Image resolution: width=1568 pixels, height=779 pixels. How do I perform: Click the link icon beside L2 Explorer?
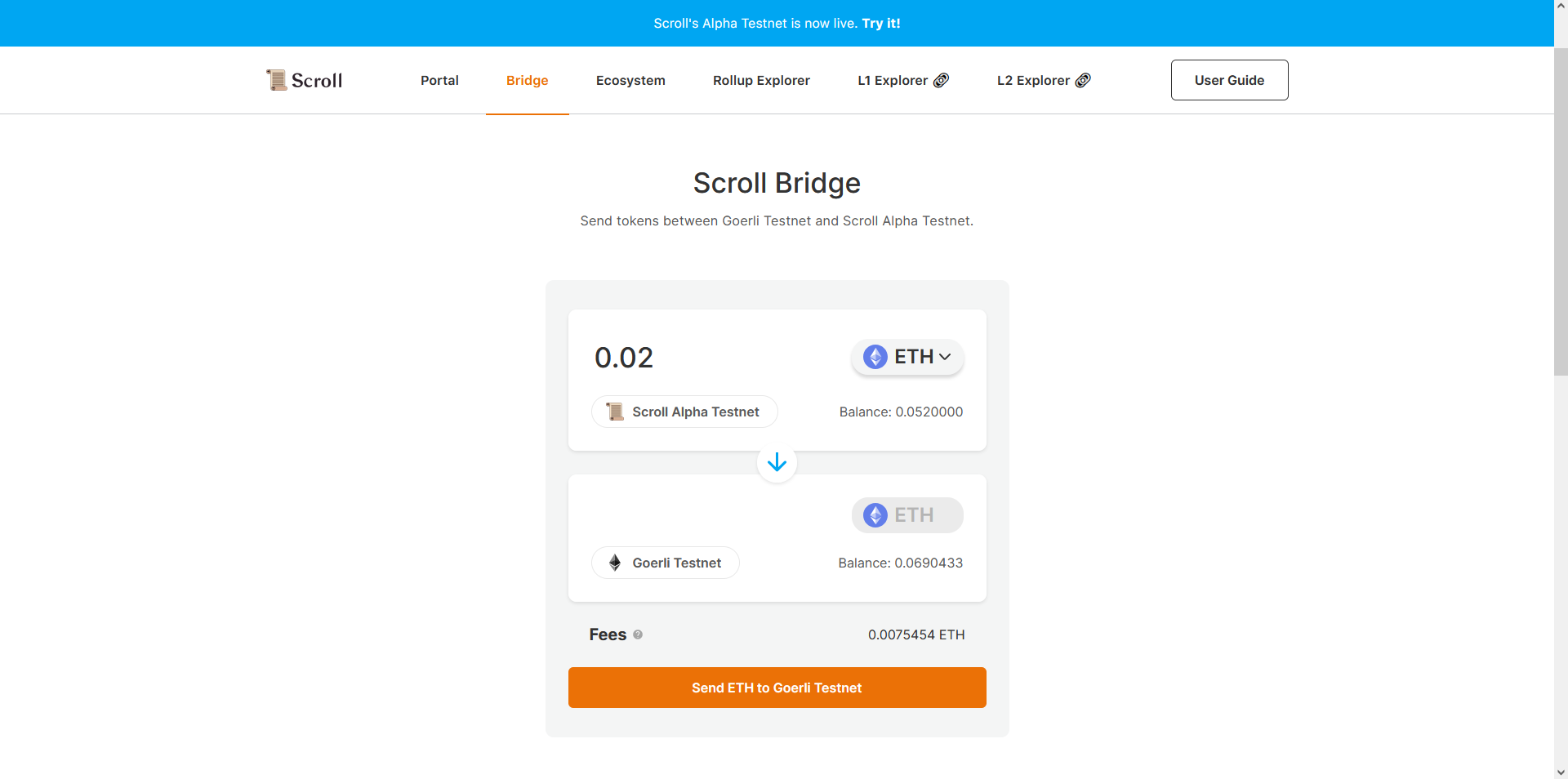tap(1083, 80)
